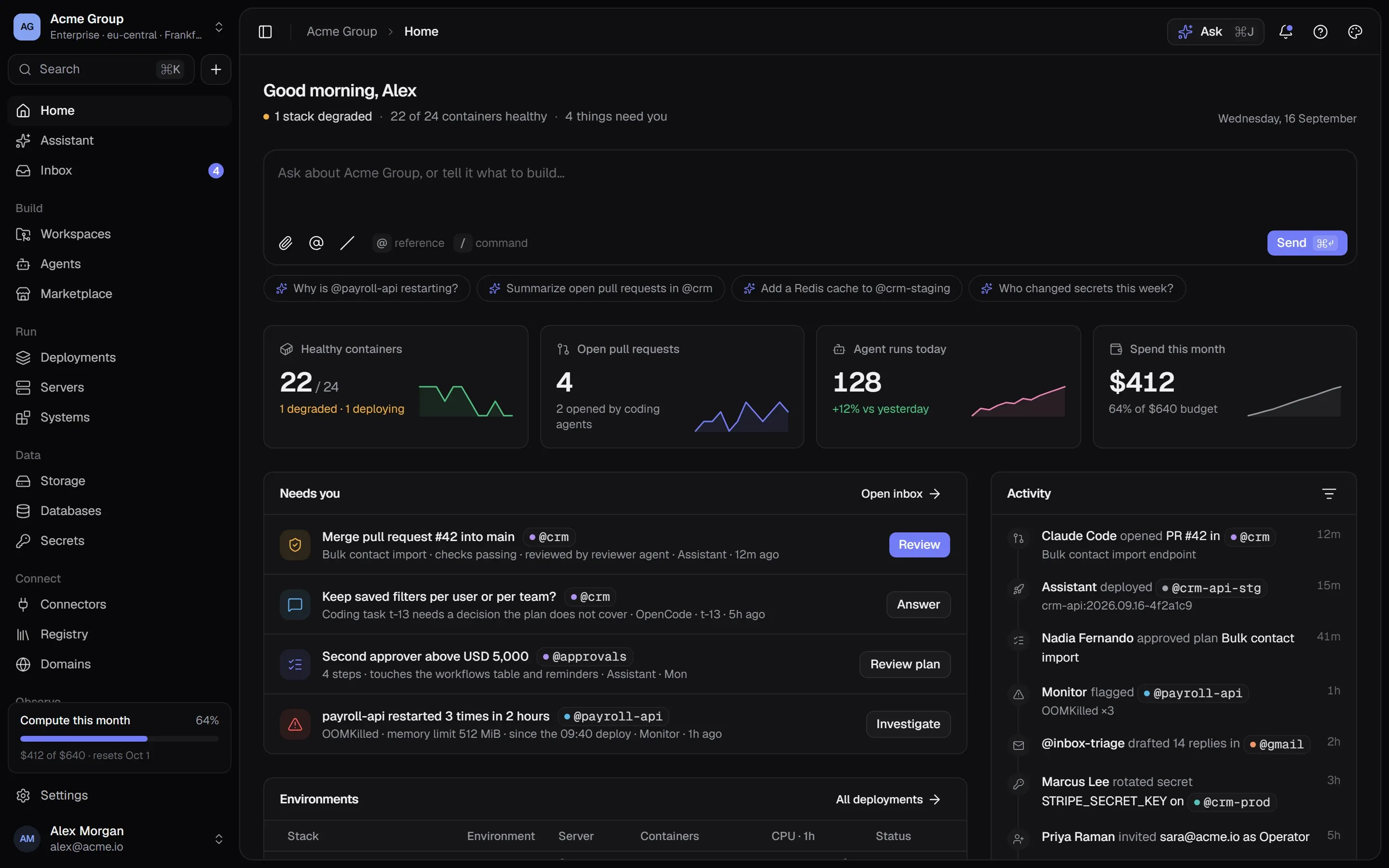Open Settings in the sidebar

(x=120, y=796)
